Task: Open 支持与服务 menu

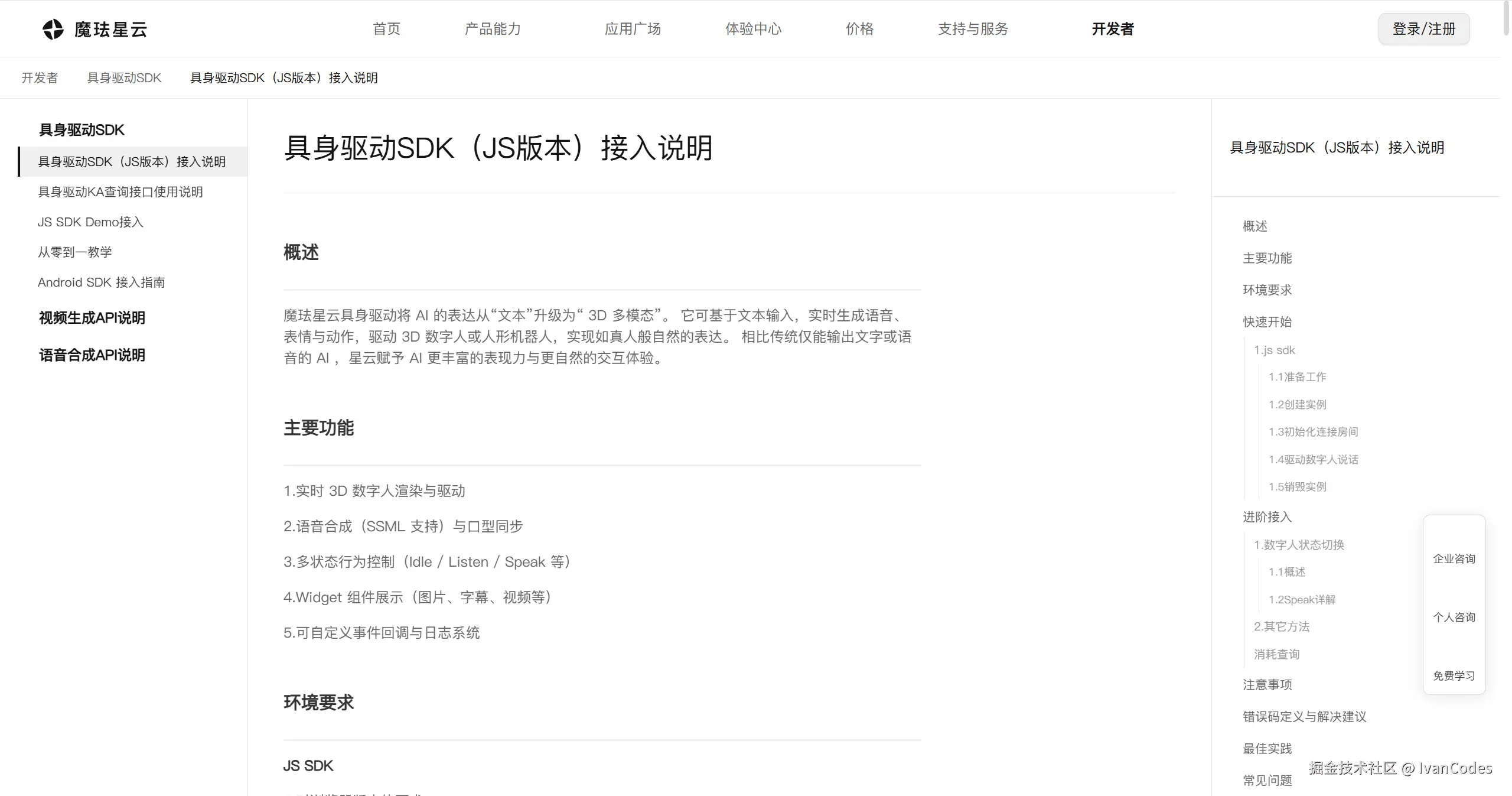Action: (973, 29)
